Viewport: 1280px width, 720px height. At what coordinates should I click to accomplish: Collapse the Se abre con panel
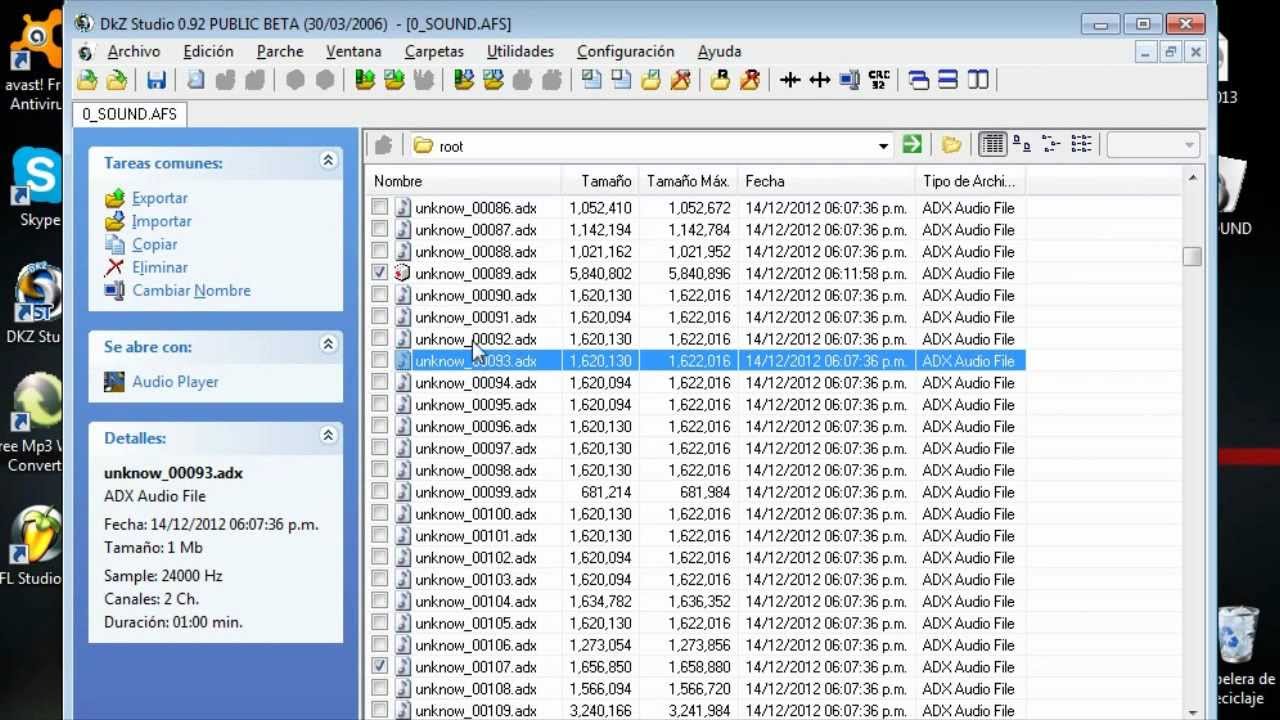(327, 344)
